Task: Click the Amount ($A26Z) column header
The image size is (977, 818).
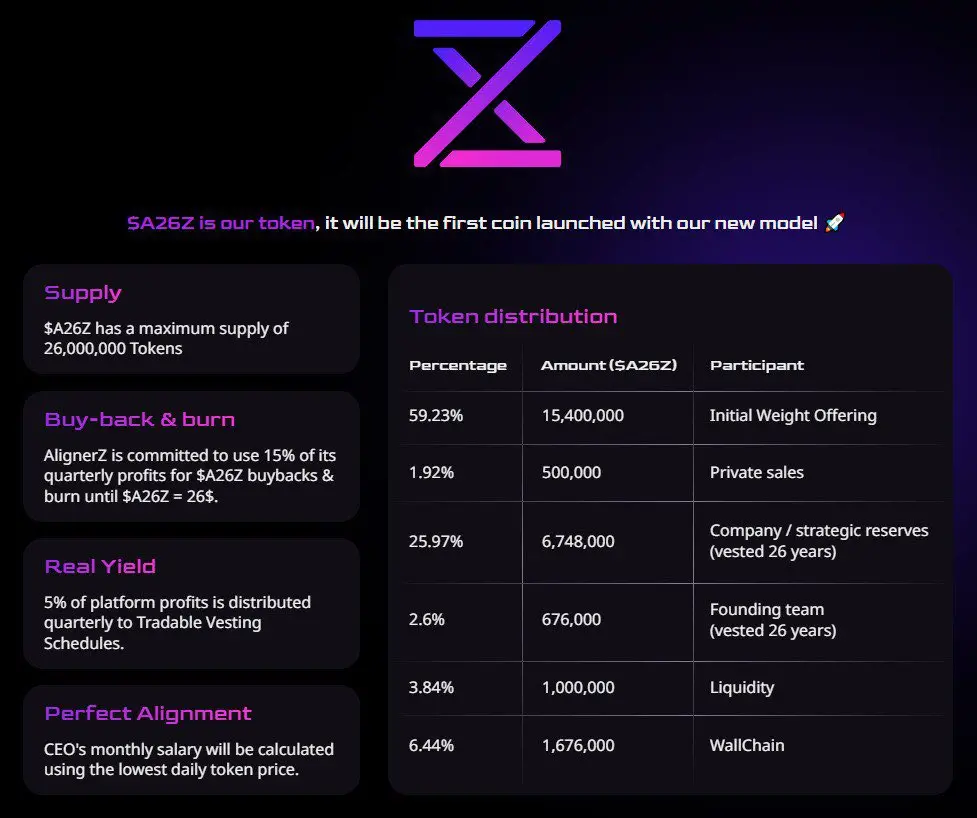Action: click(609, 365)
